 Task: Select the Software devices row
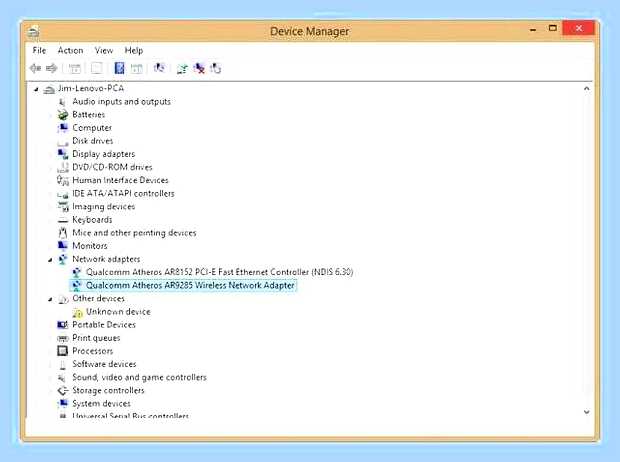pyautogui.click(x=104, y=364)
